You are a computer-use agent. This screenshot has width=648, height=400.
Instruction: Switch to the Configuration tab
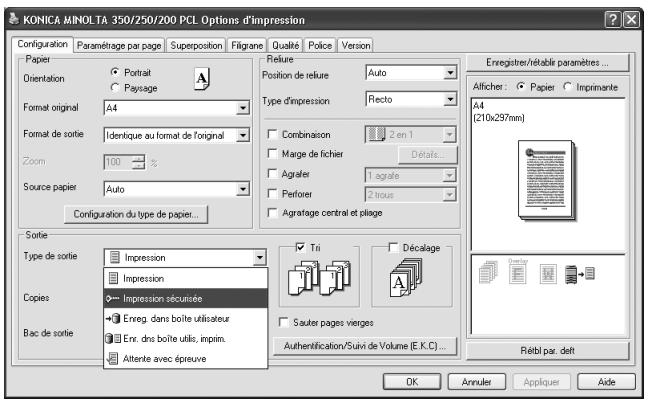tap(43, 44)
